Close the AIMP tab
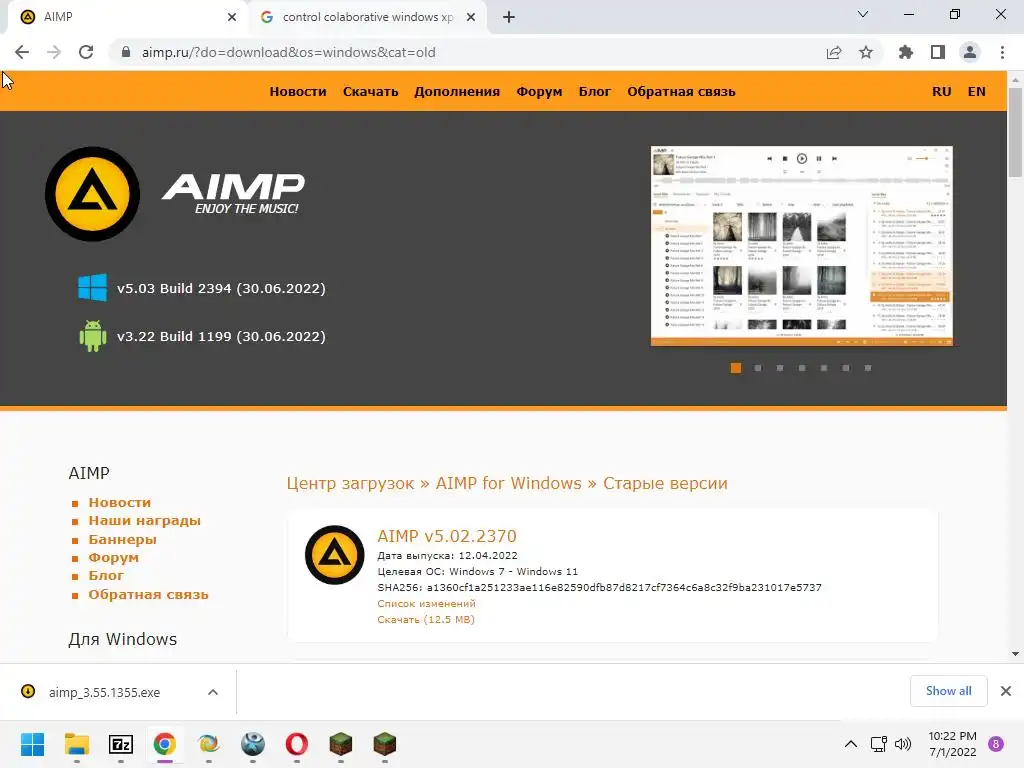 click(232, 17)
